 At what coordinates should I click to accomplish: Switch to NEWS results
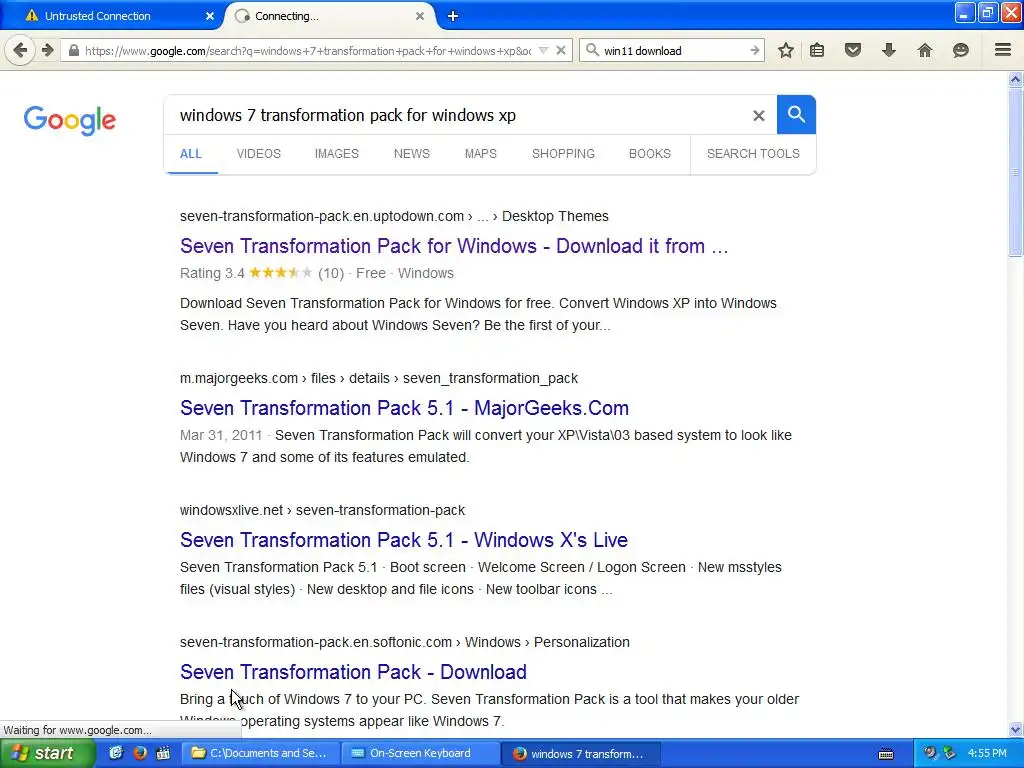pyautogui.click(x=411, y=153)
